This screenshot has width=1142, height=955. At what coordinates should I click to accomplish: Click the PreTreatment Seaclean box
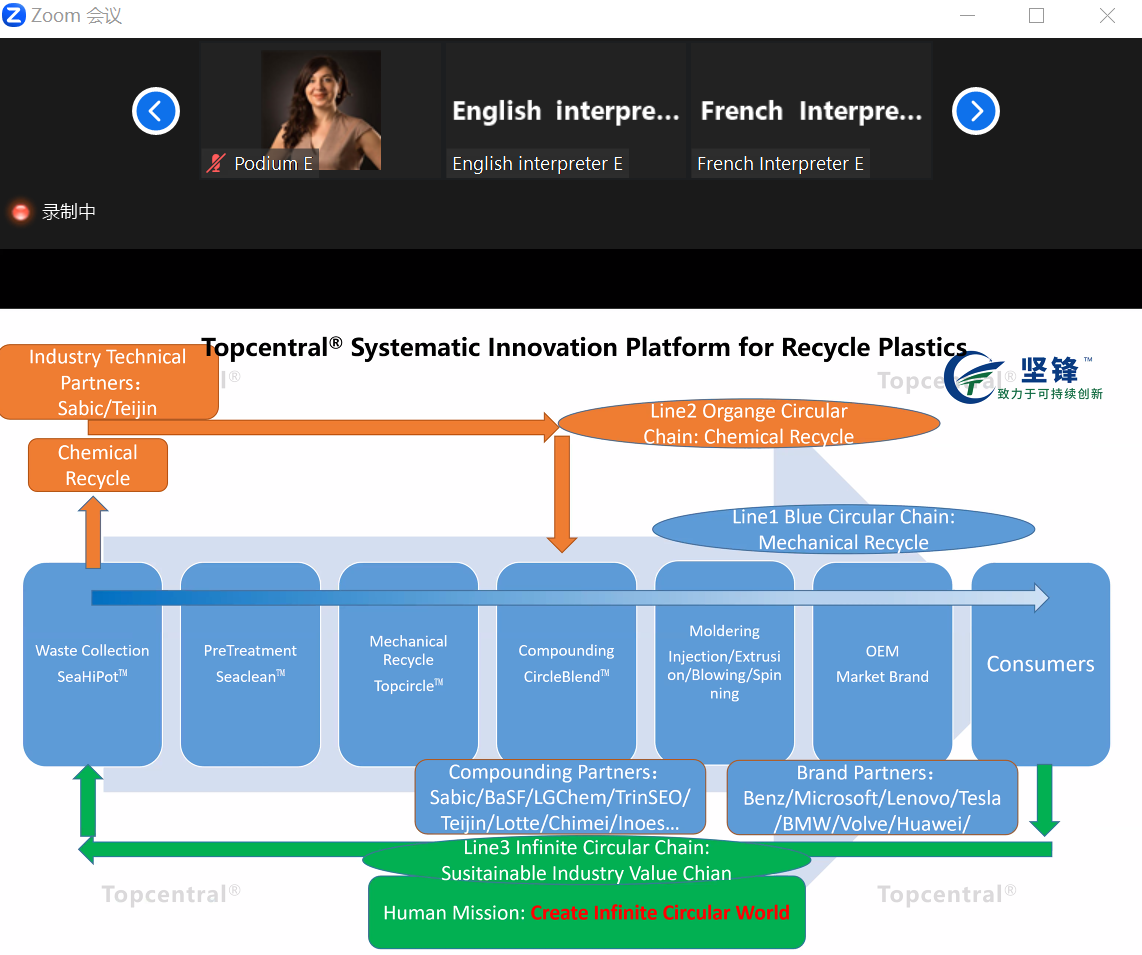tap(251, 664)
